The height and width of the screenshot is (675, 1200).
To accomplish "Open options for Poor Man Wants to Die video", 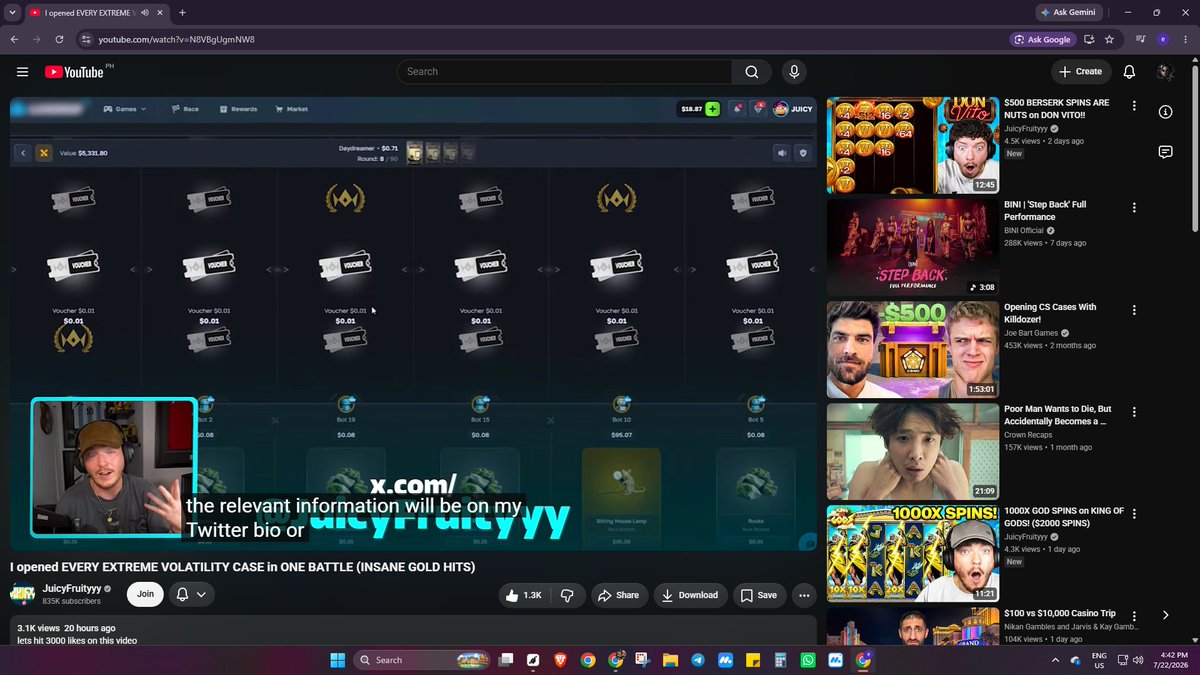I will click(1134, 412).
